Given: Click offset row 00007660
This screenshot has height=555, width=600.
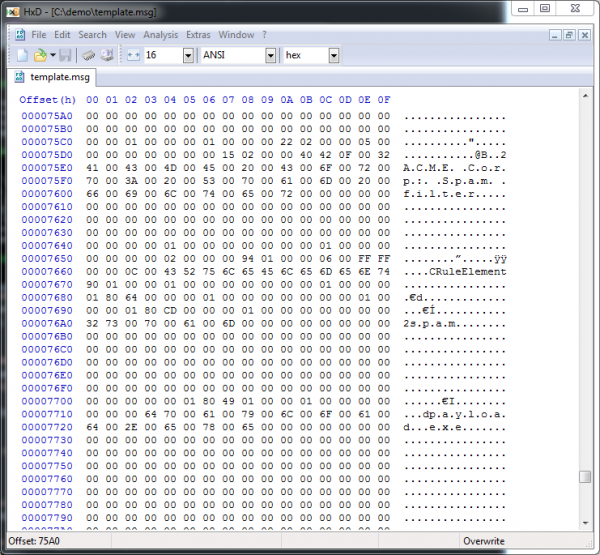Looking at the screenshot, I should click(47, 271).
